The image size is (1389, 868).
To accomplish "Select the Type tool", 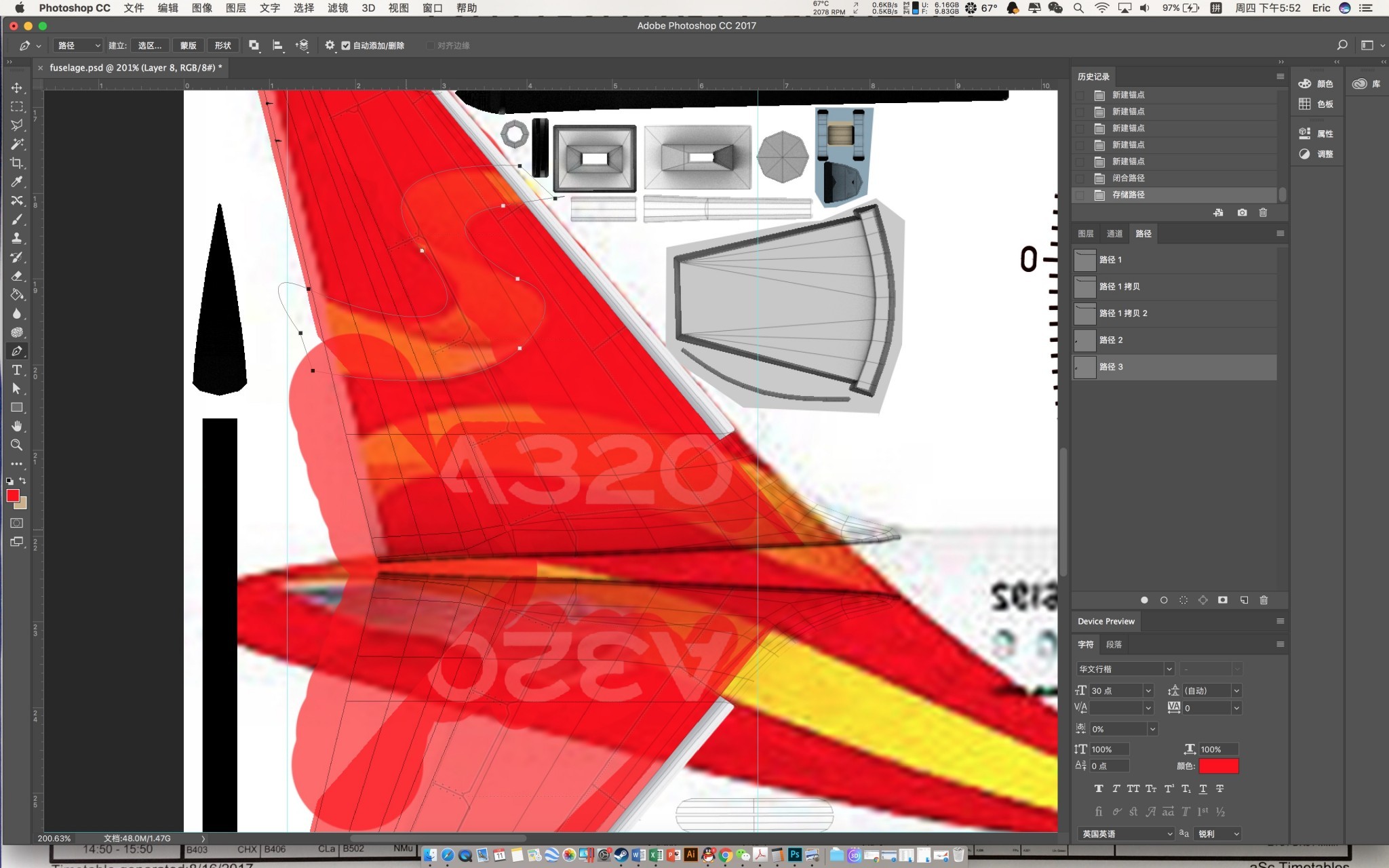I will point(17,370).
